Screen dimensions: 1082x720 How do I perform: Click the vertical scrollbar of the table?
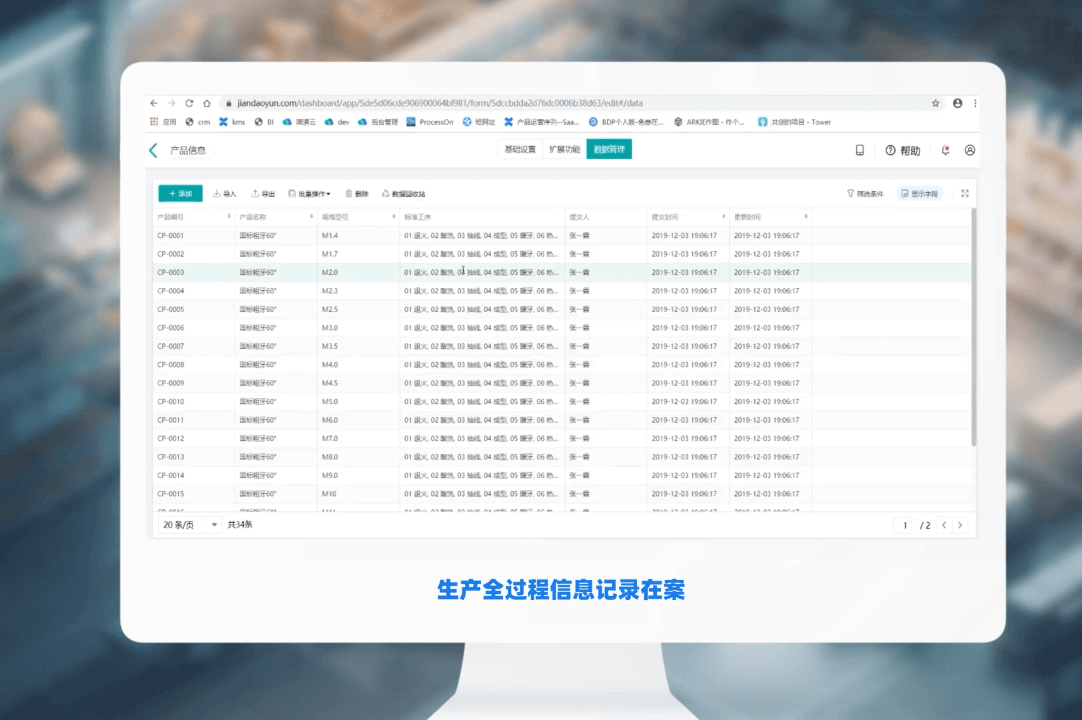click(974, 330)
